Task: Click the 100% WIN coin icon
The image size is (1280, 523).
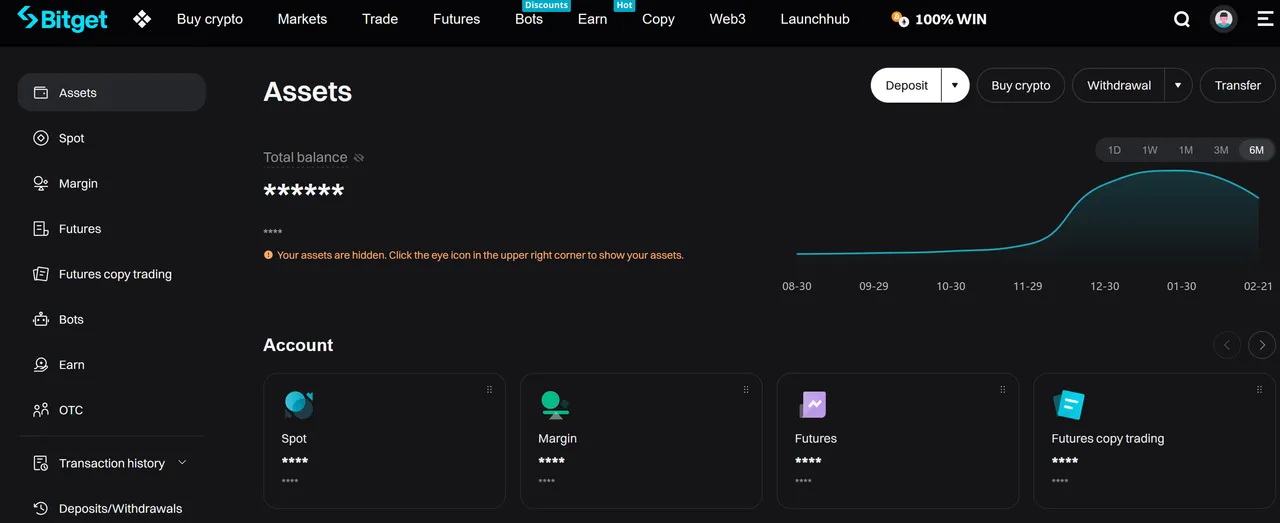Action: [900, 19]
